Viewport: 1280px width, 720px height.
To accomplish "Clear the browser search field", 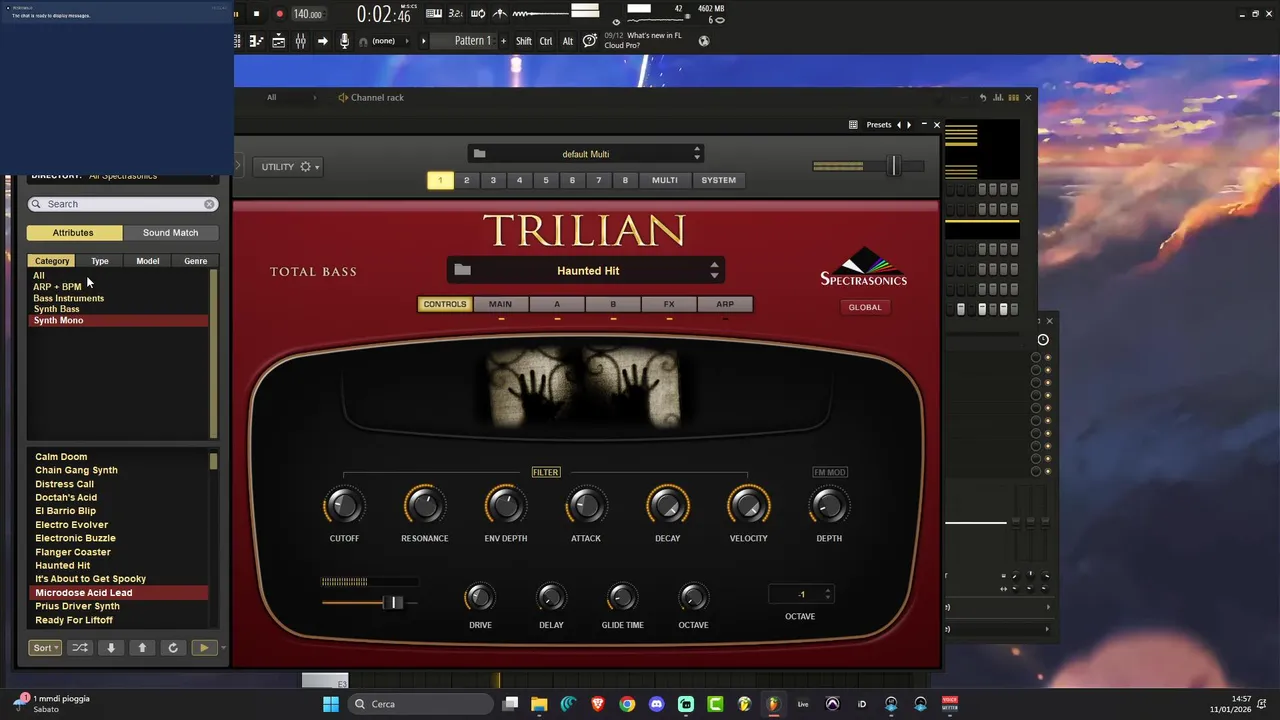I will [x=209, y=204].
